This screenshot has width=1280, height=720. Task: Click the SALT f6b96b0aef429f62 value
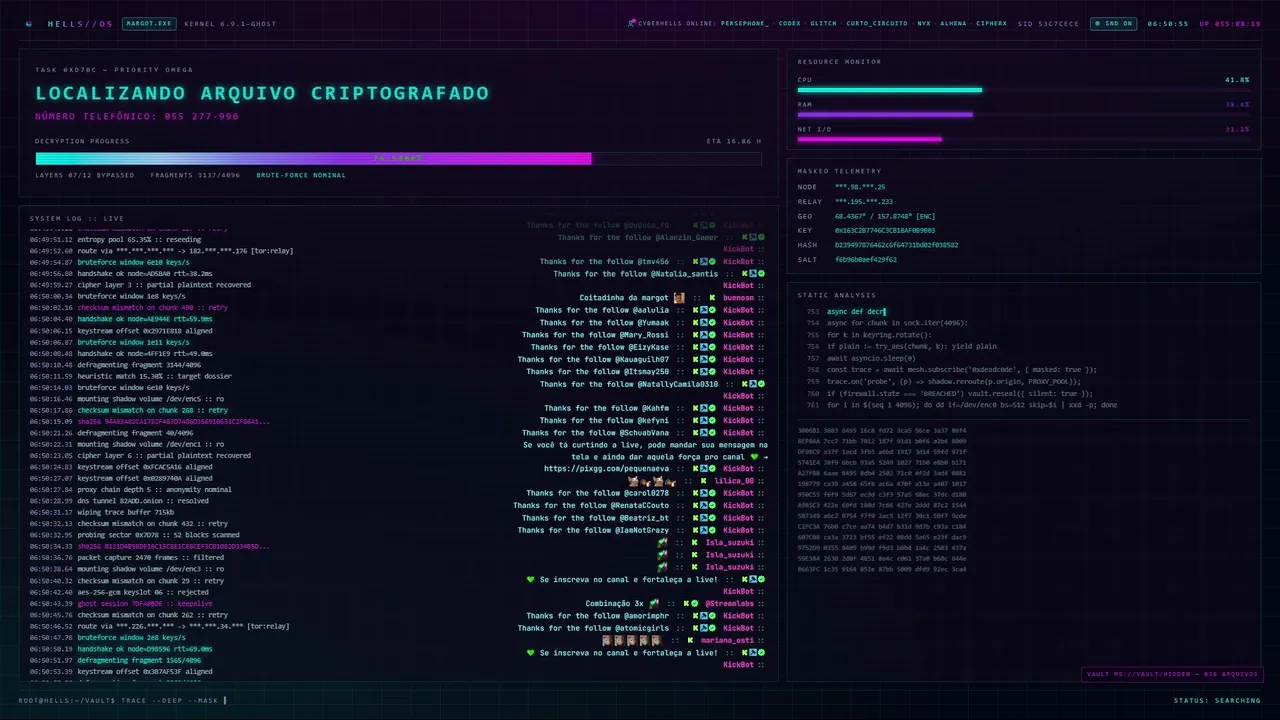865,259
